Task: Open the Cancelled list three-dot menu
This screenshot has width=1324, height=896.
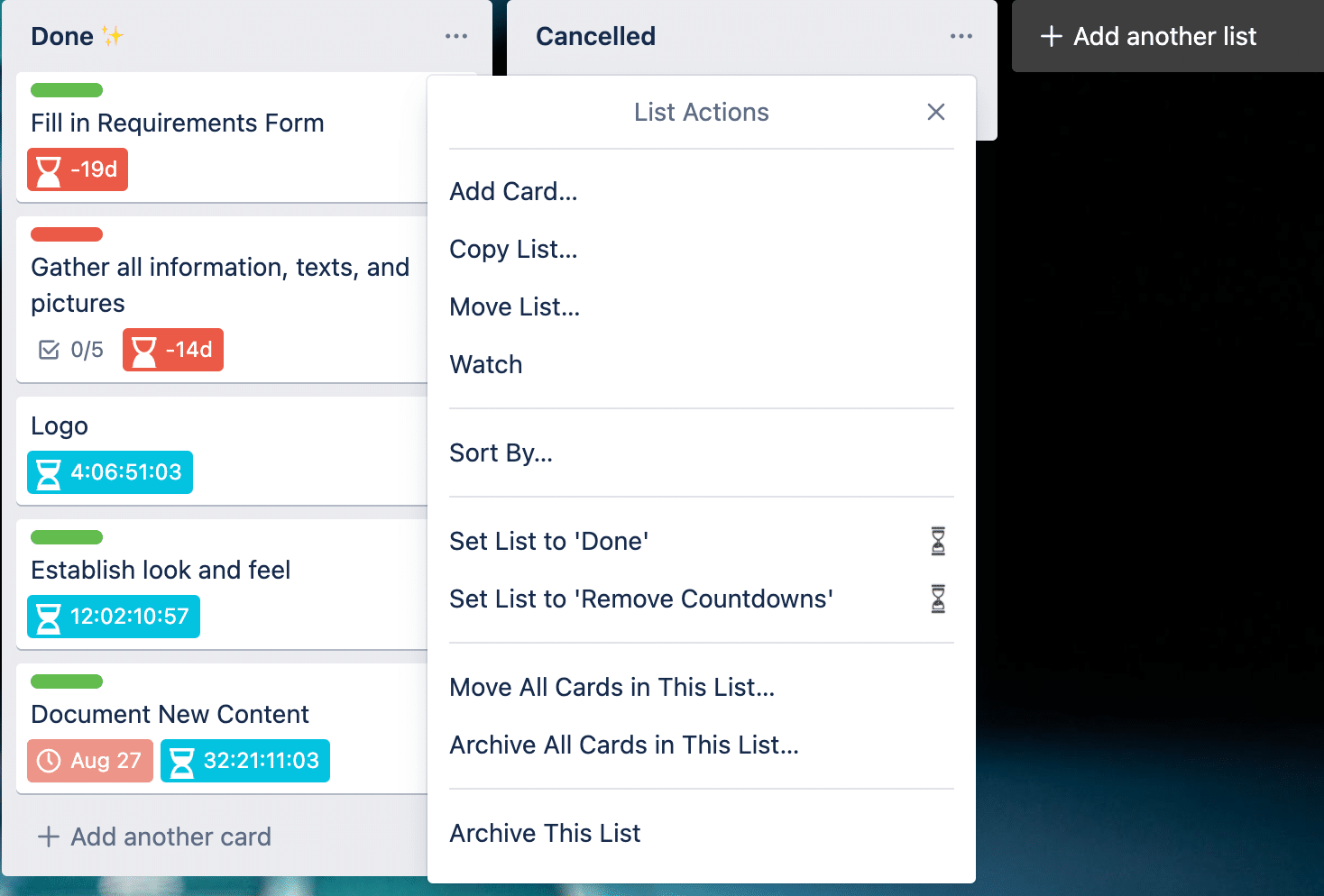Action: (x=961, y=36)
